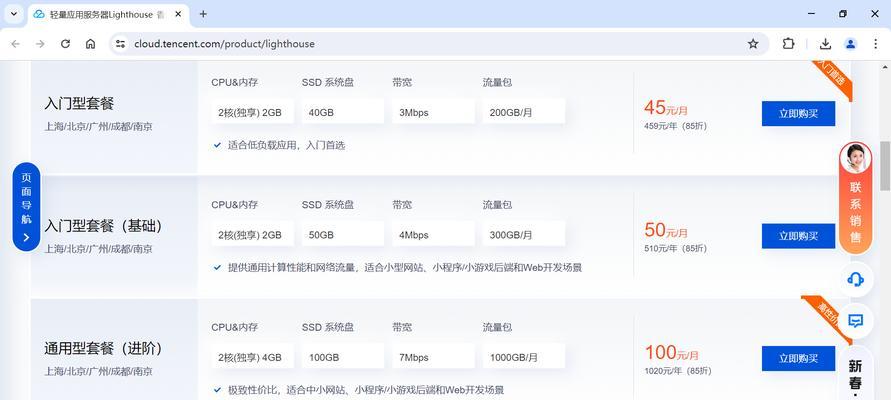Click the 通用型套餐（进阶）plan title
The image size is (891, 400).
coord(104,348)
